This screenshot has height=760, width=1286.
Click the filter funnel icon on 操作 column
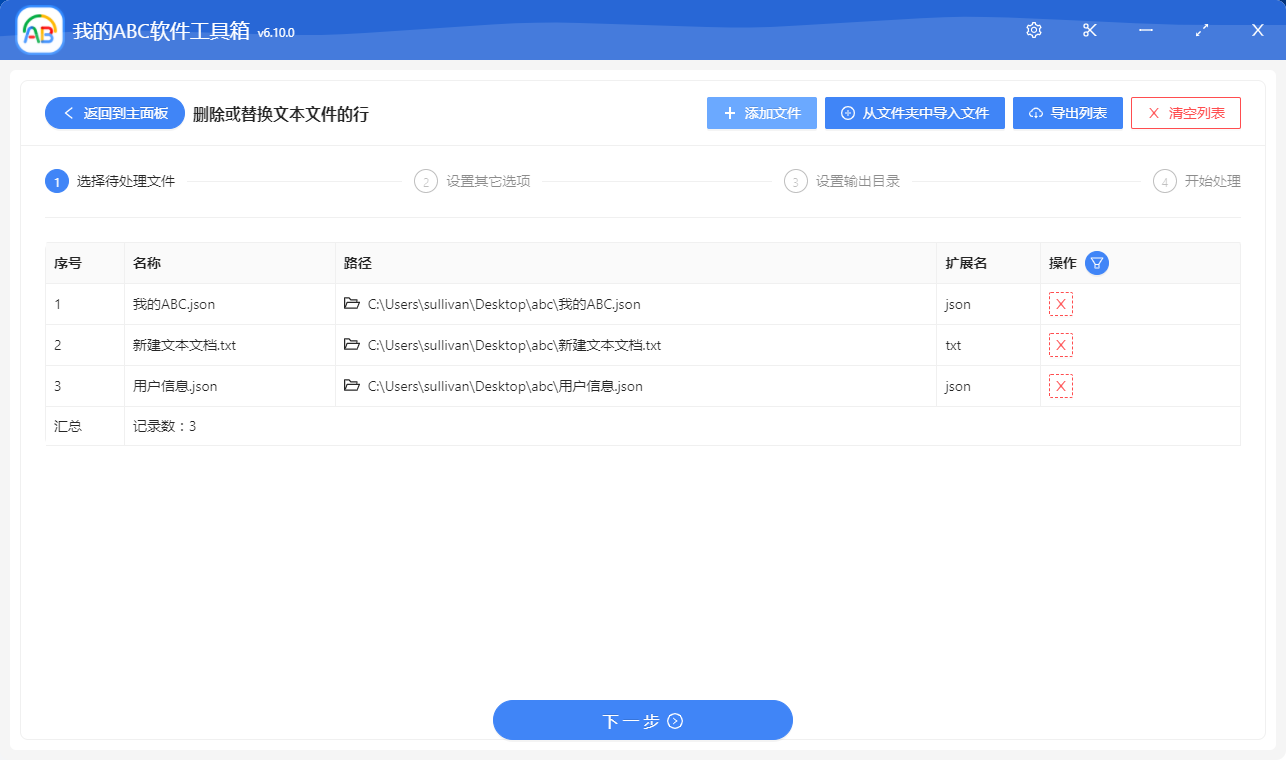(1097, 262)
